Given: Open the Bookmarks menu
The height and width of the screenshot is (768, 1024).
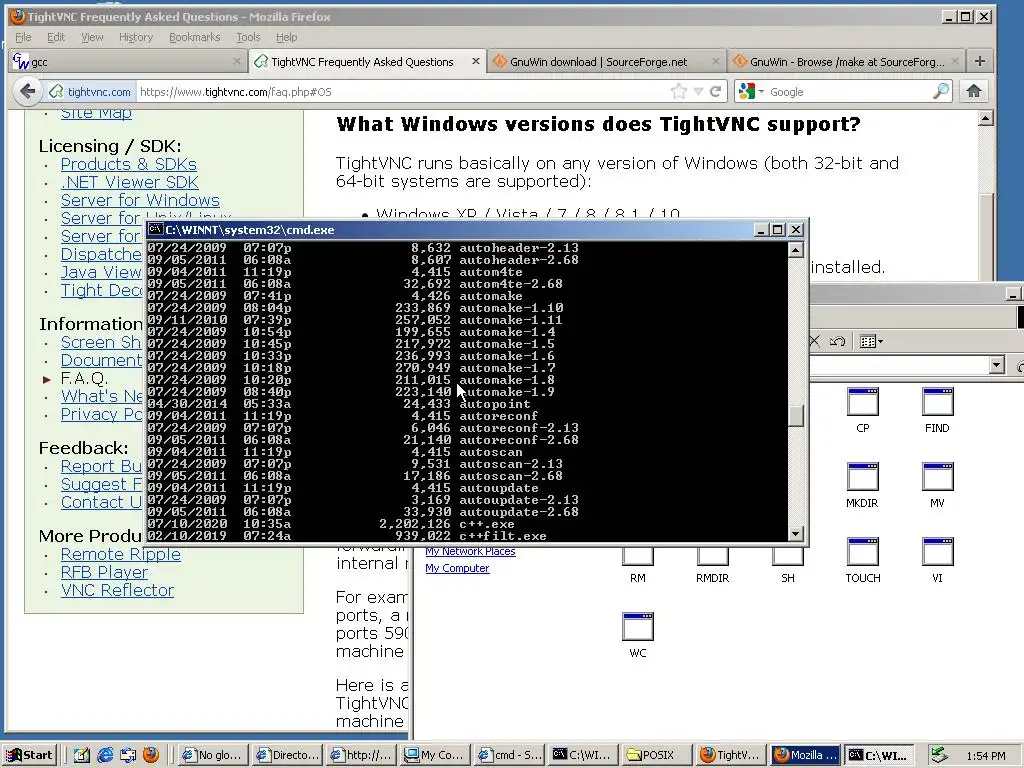Looking at the screenshot, I should (195, 37).
